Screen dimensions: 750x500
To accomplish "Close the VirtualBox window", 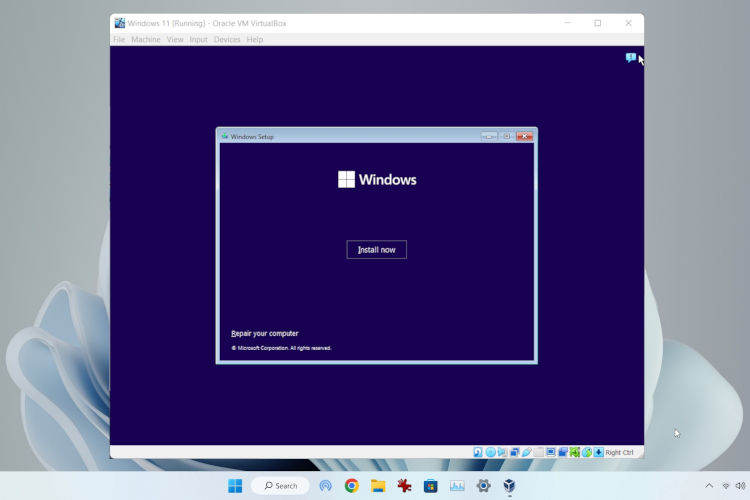I will coord(629,23).
